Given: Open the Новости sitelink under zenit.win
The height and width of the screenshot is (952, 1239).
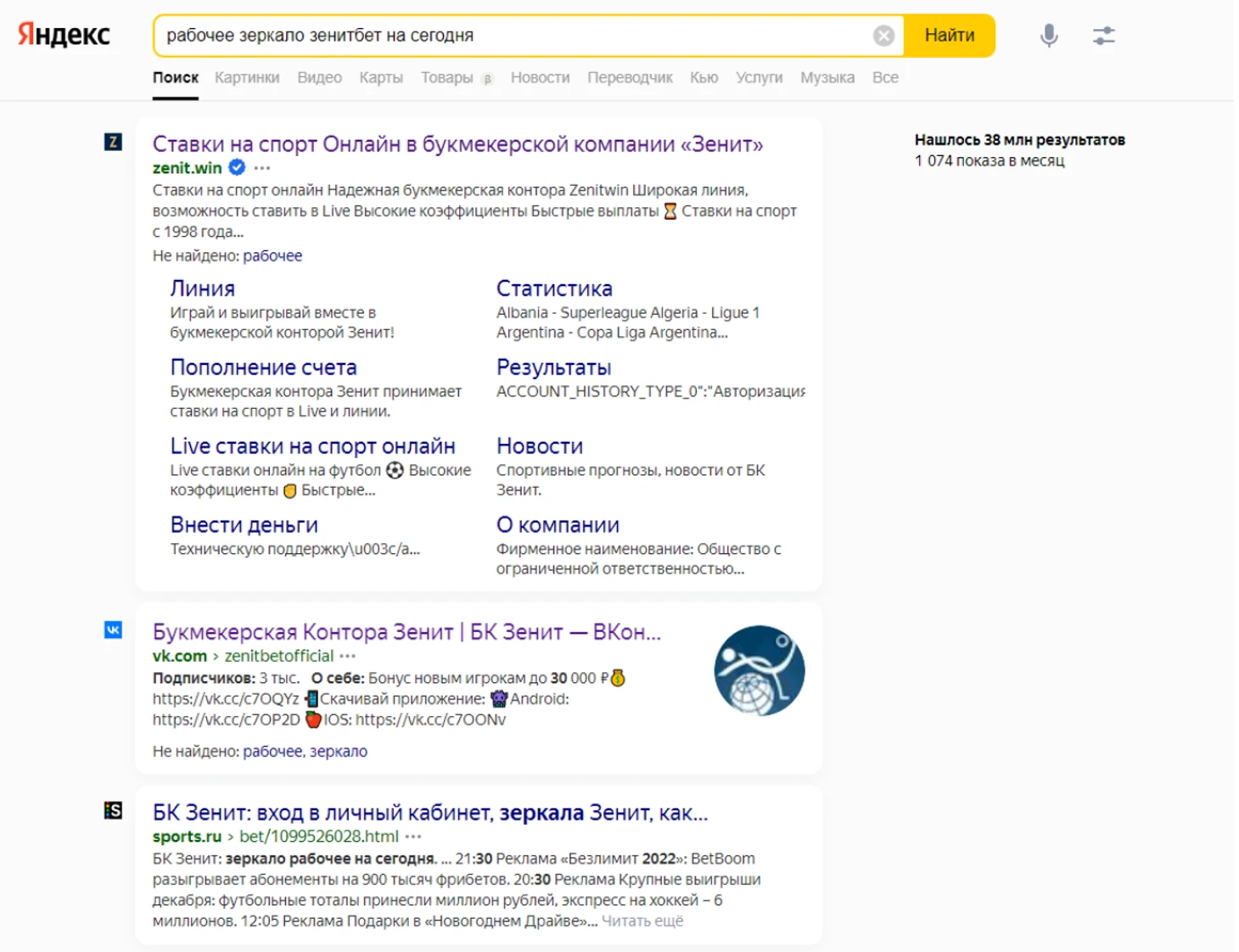Looking at the screenshot, I should tap(540, 446).
